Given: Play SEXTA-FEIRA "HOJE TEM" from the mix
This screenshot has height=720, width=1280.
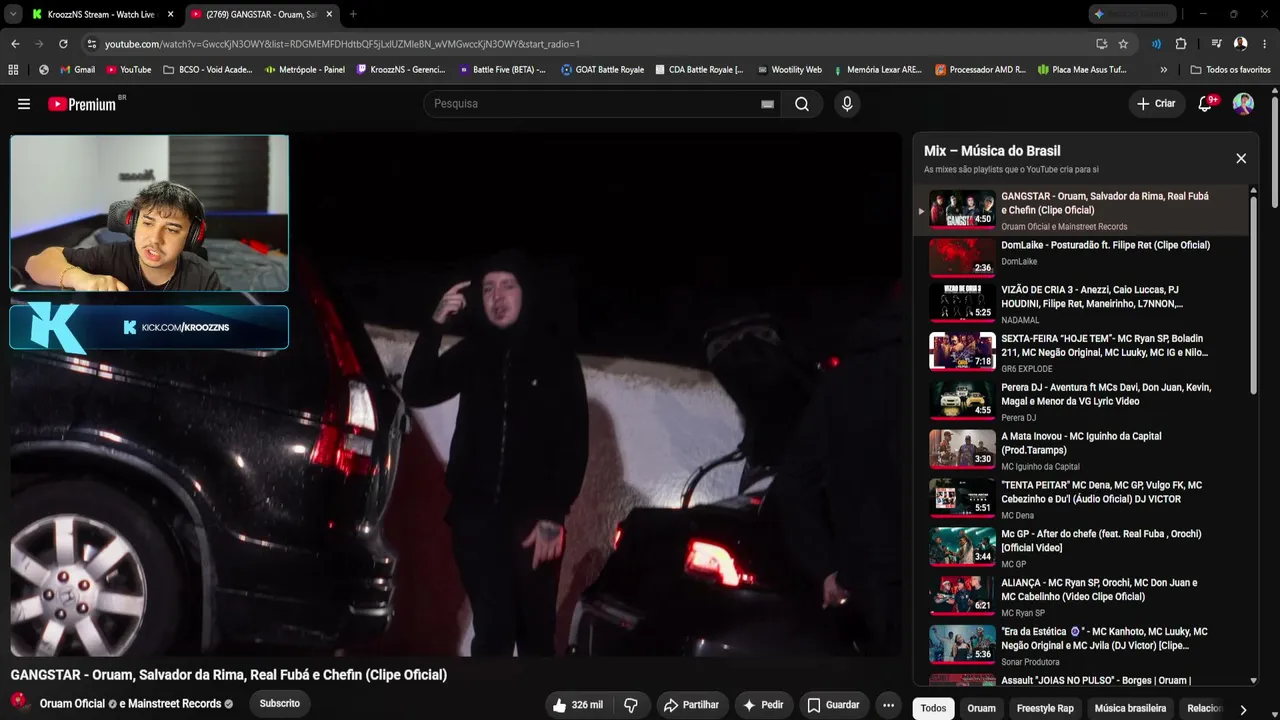Looking at the screenshot, I should tap(1082, 353).
